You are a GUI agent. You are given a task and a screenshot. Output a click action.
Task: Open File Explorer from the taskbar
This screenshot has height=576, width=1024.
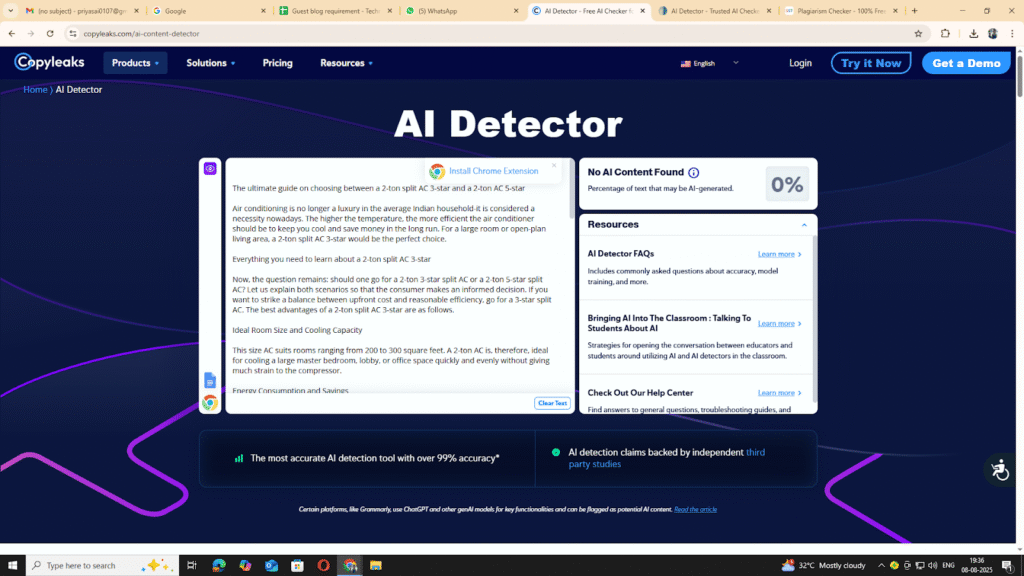pyautogui.click(x=376, y=566)
